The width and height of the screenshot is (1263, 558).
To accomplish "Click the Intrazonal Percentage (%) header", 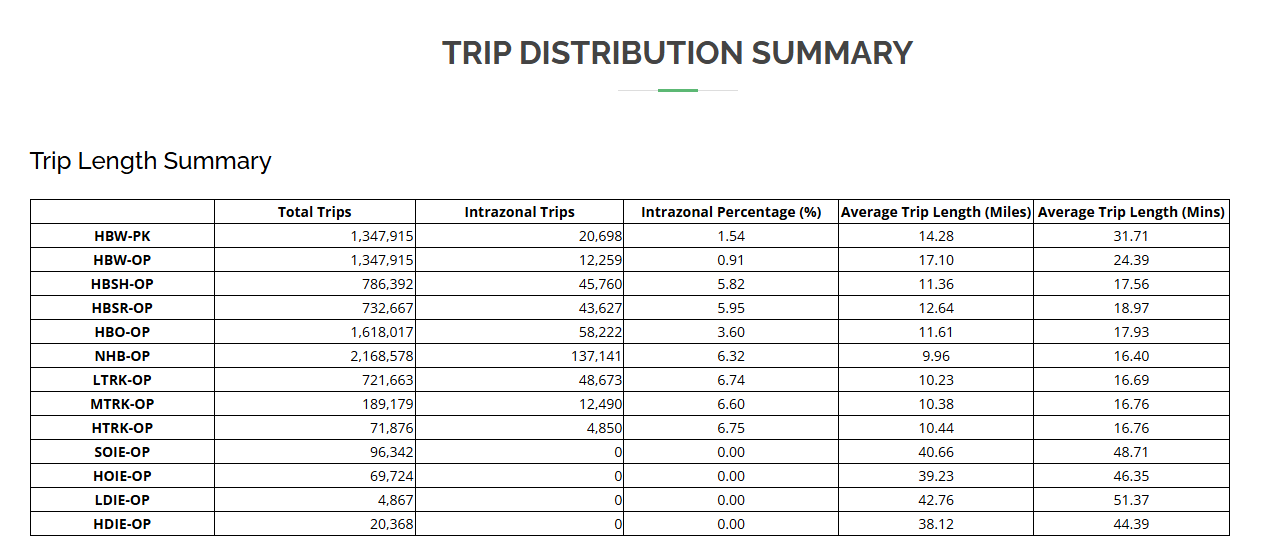I will [731, 212].
